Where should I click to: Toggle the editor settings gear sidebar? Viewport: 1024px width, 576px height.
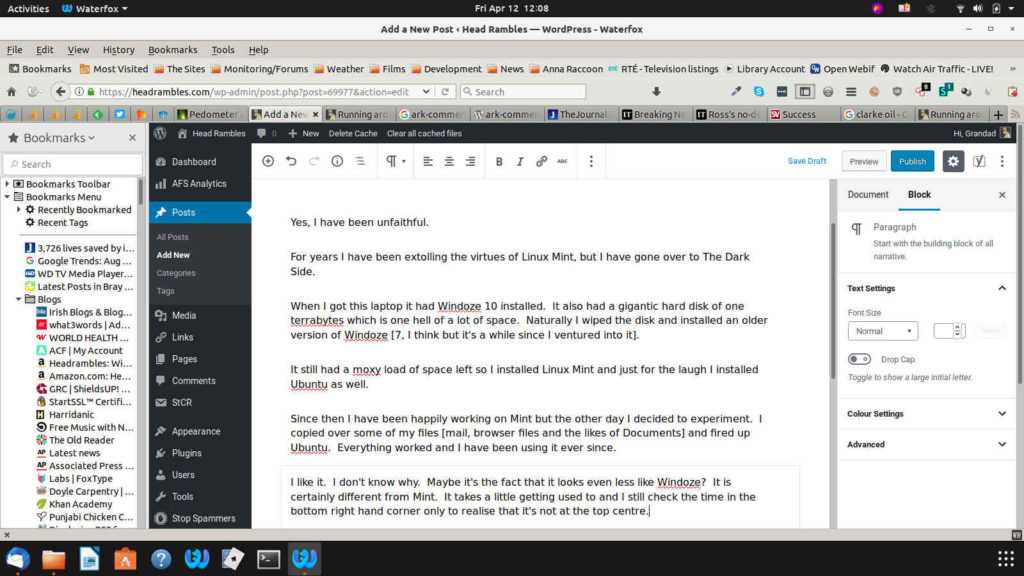(953, 161)
